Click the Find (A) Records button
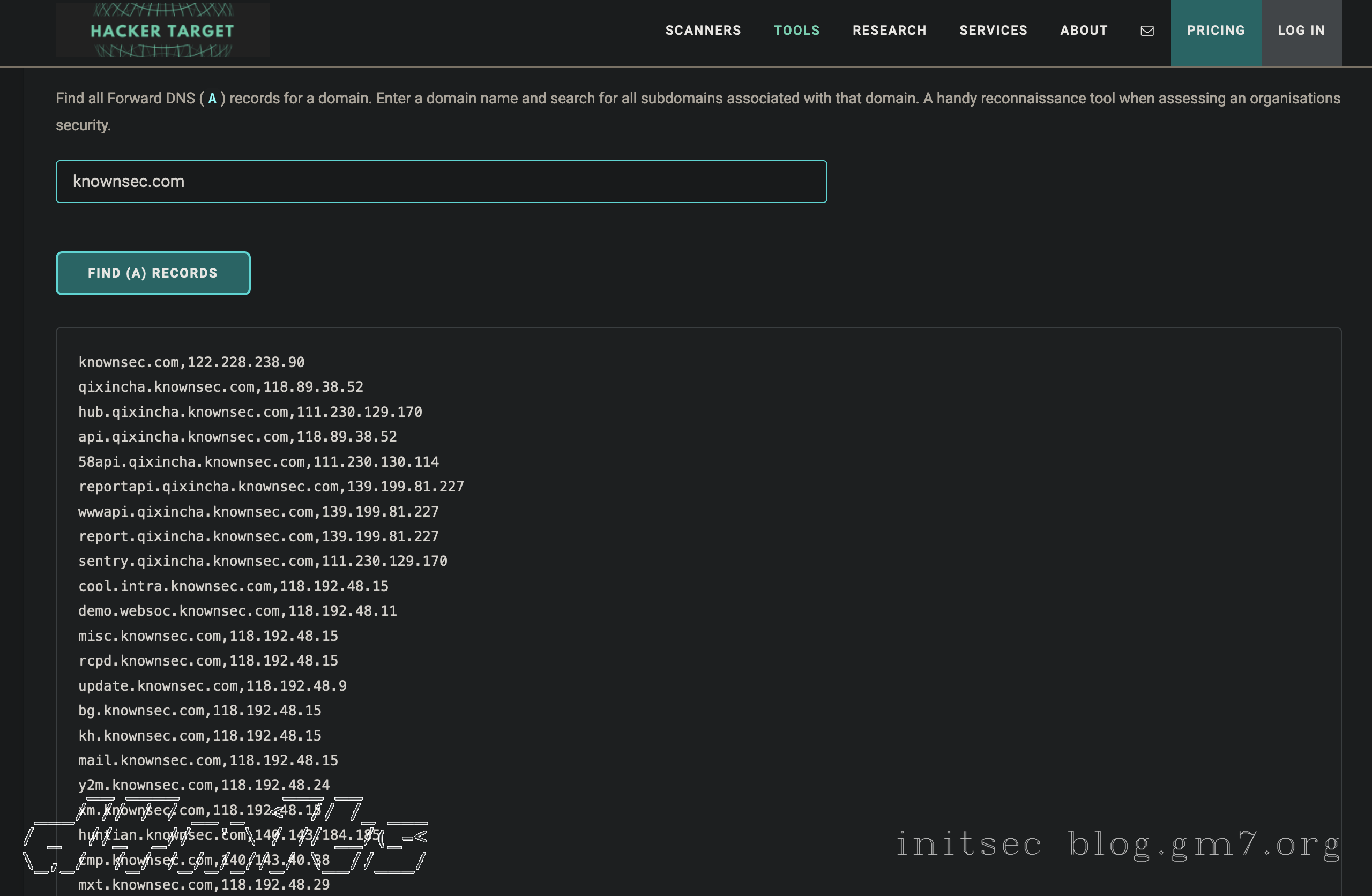The image size is (1372, 896). pyautogui.click(x=153, y=273)
